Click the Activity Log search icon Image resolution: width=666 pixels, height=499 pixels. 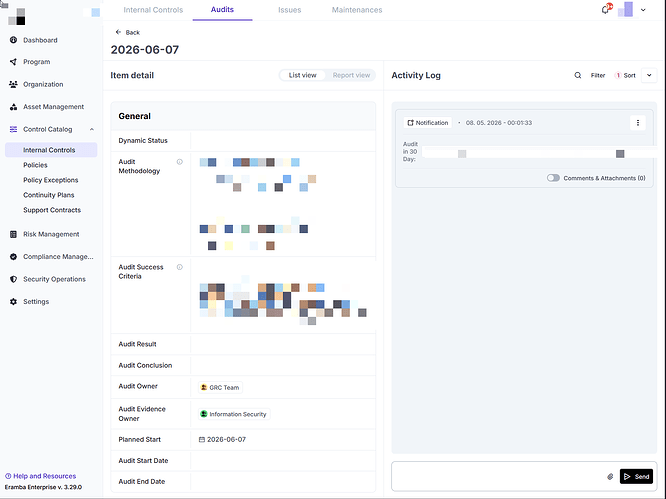[578, 75]
